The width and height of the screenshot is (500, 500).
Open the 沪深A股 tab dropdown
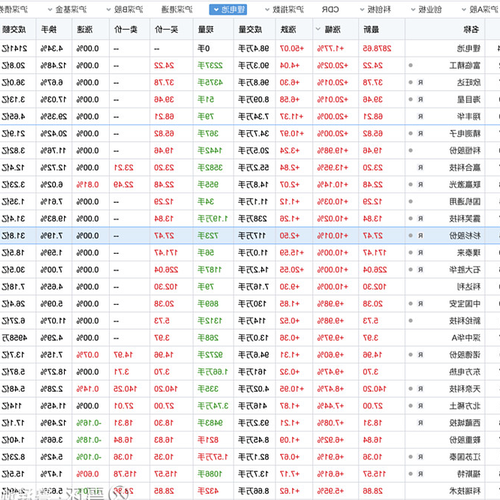pos(464,10)
